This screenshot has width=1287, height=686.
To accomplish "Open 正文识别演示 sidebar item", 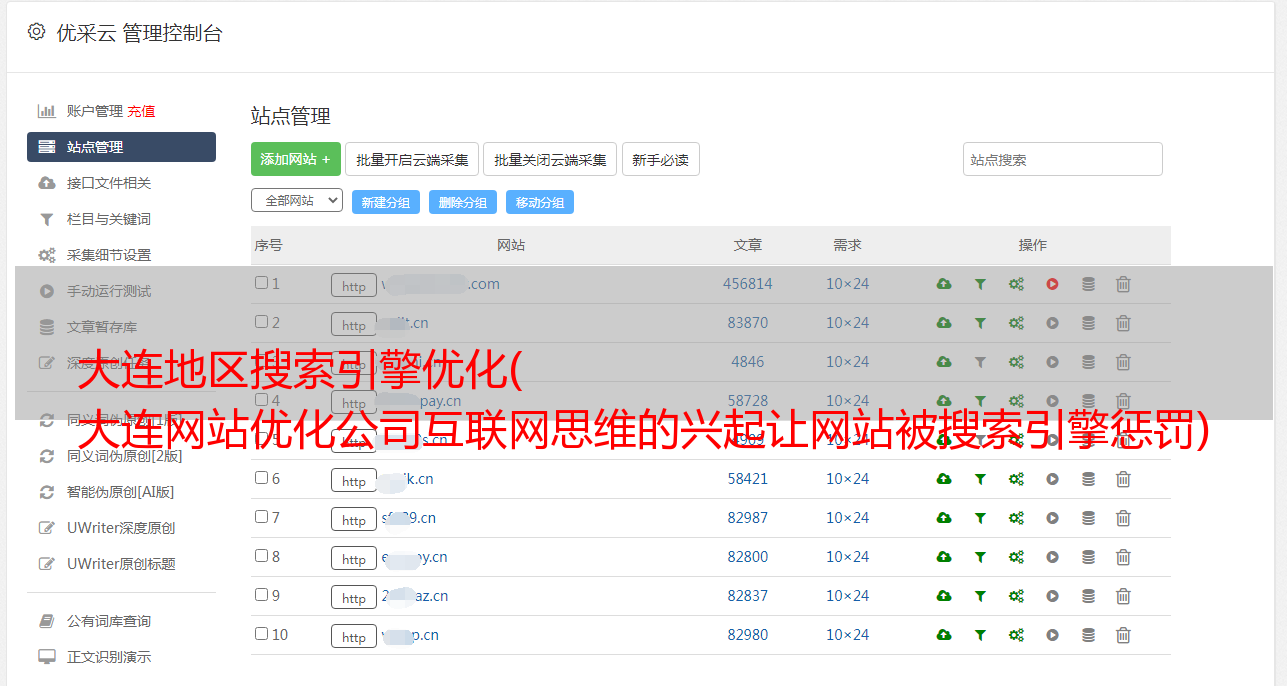I will click(x=108, y=657).
